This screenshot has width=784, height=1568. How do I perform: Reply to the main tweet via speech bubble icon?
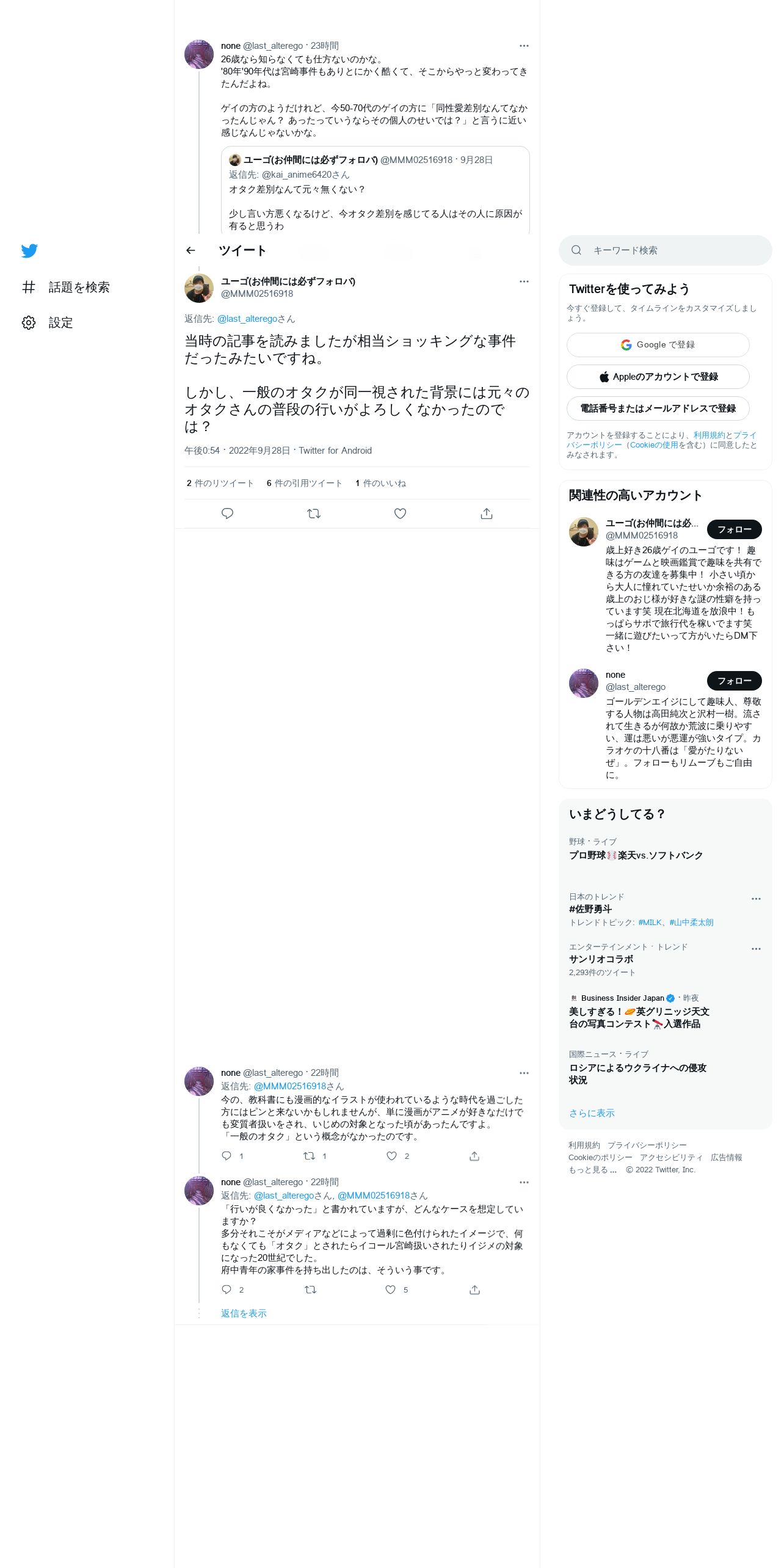[227, 514]
